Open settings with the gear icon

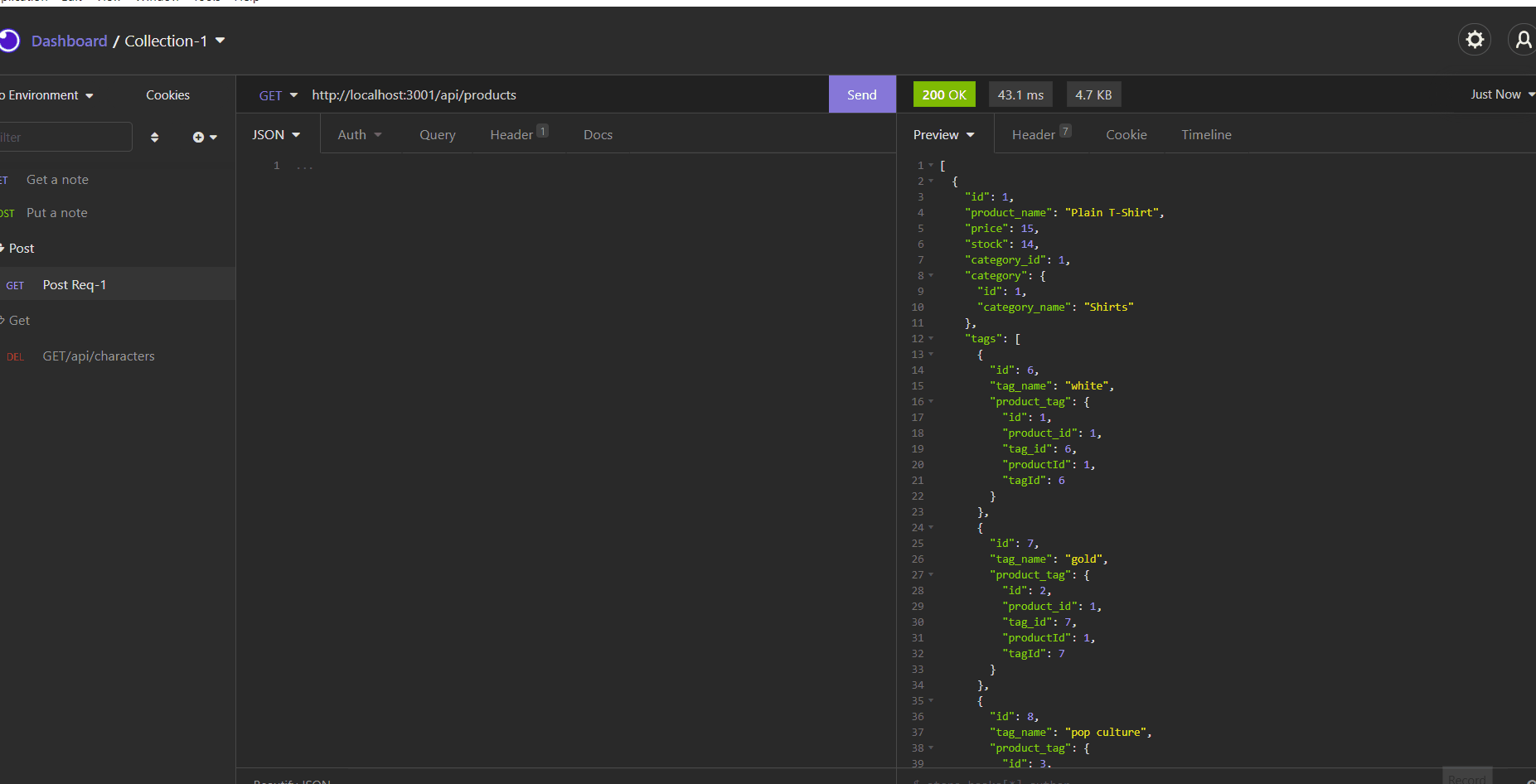pyautogui.click(x=1474, y=40)
